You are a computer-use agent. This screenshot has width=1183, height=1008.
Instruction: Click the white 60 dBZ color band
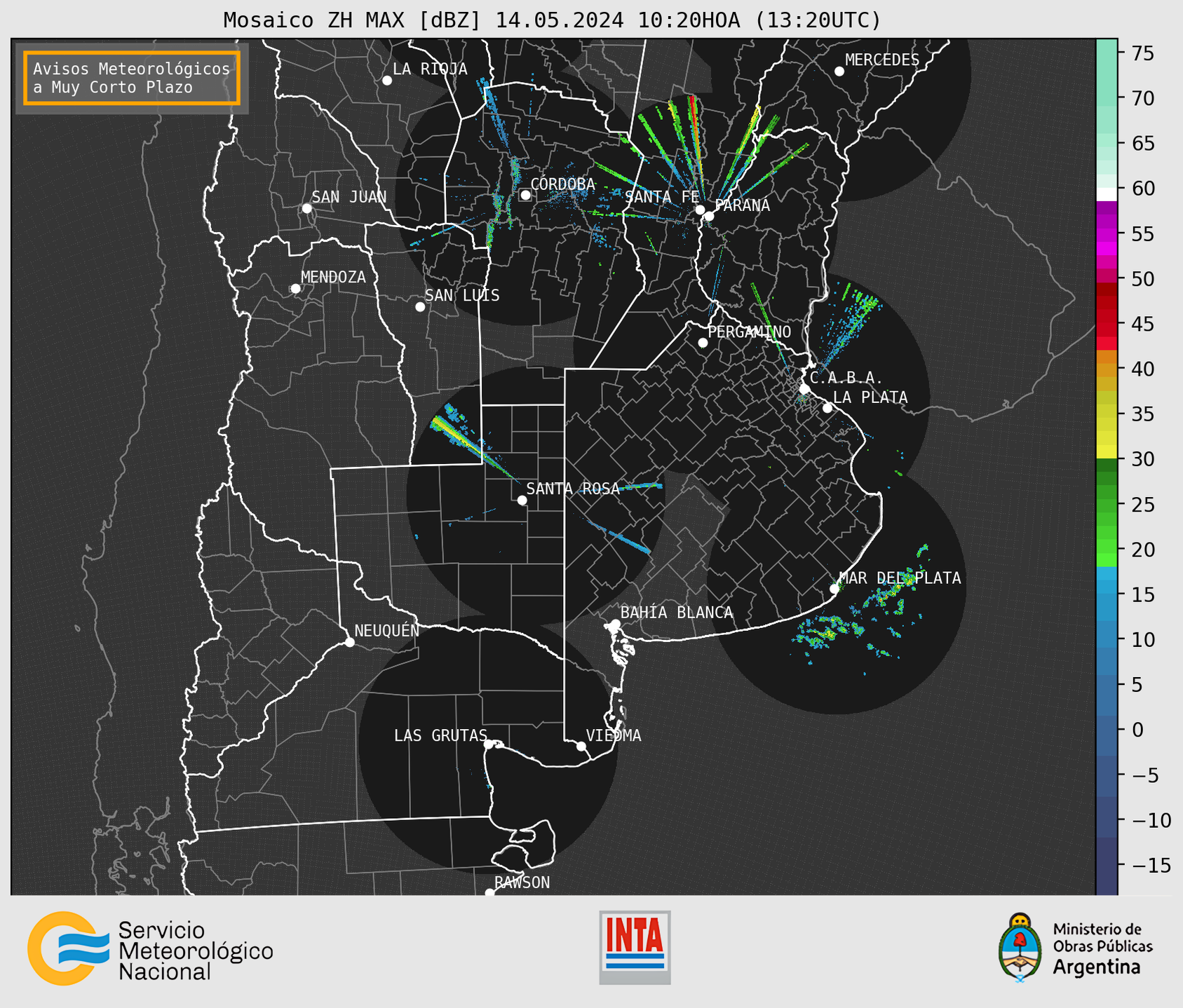coord(1107,194)
